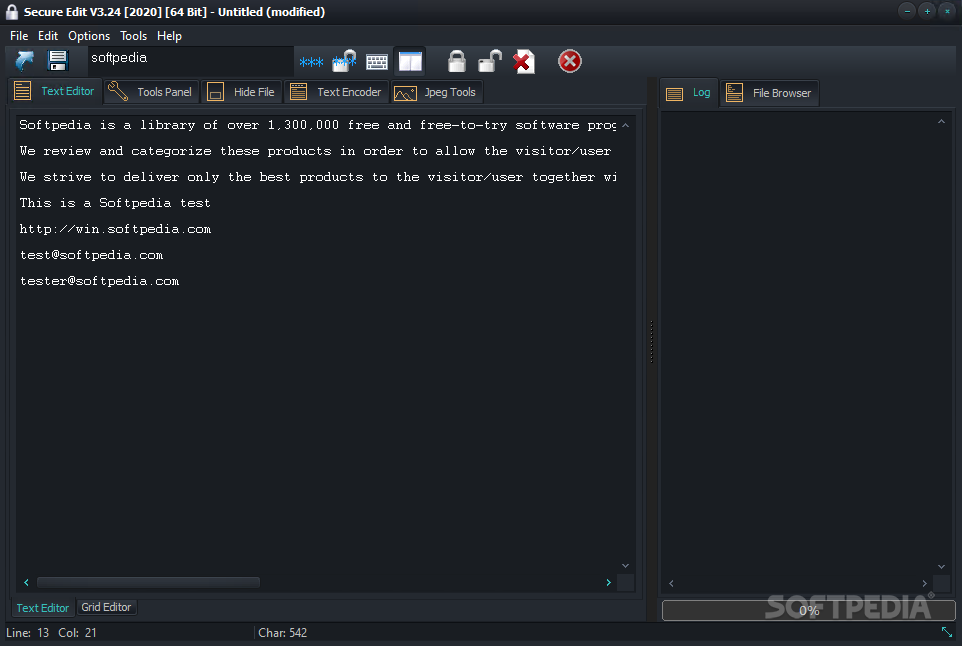Open the File Browser tab
The height and width of the screenshot is (646, 962).
pyautogui.click(x=769, y=93)
